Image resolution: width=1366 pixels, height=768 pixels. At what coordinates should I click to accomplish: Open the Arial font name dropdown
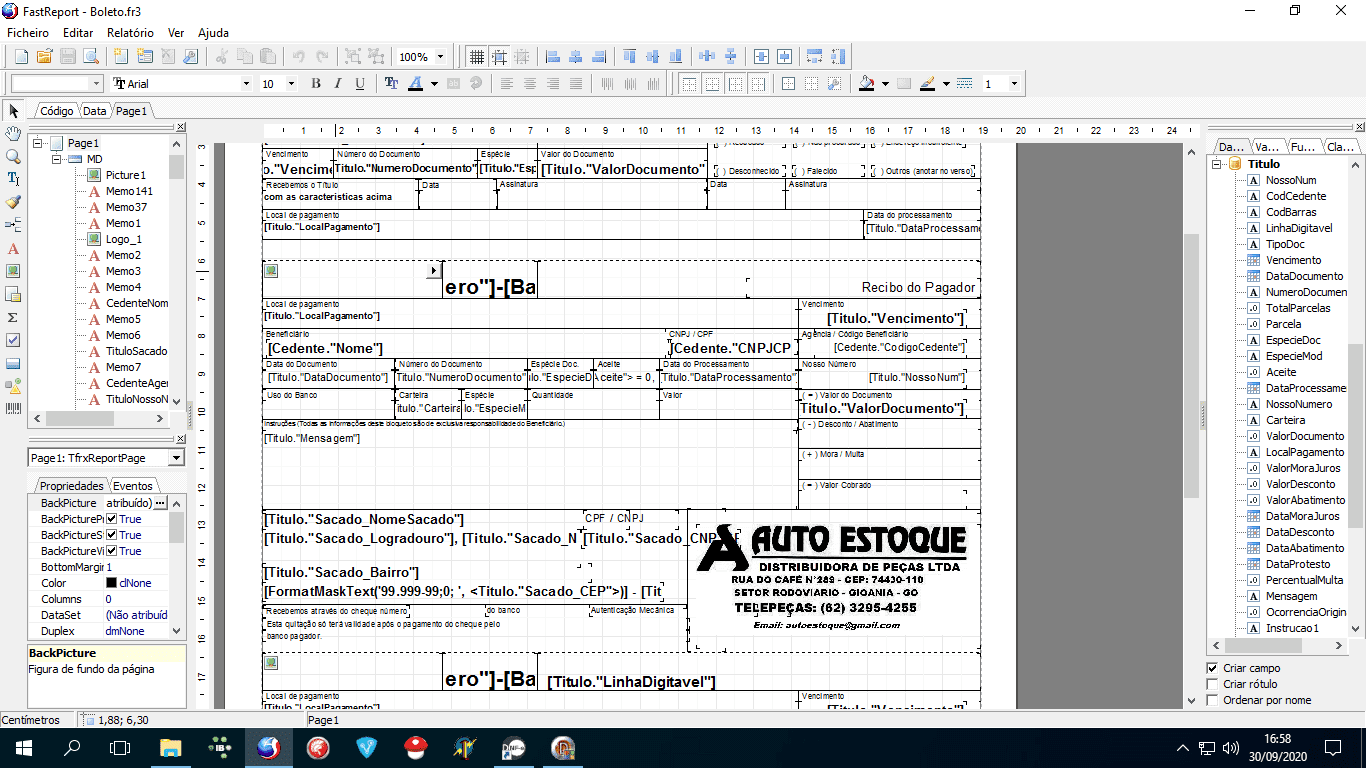click(246, 84)
